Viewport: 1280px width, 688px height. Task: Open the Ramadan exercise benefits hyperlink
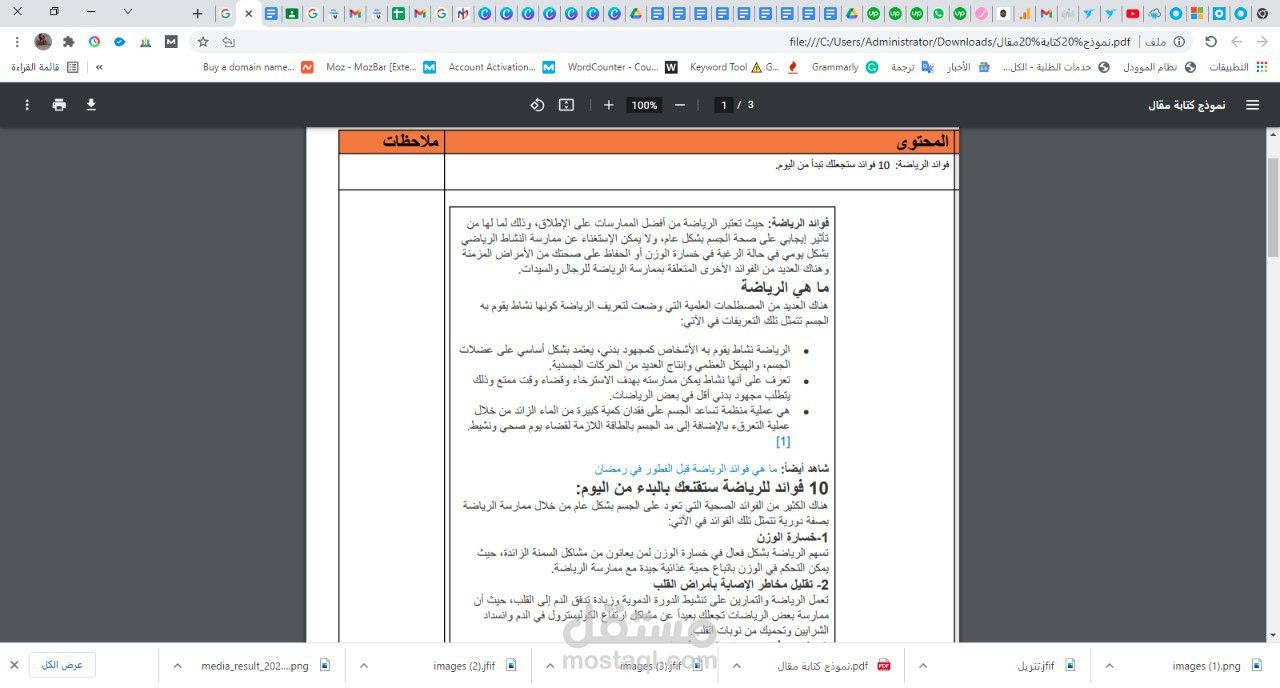687,468
